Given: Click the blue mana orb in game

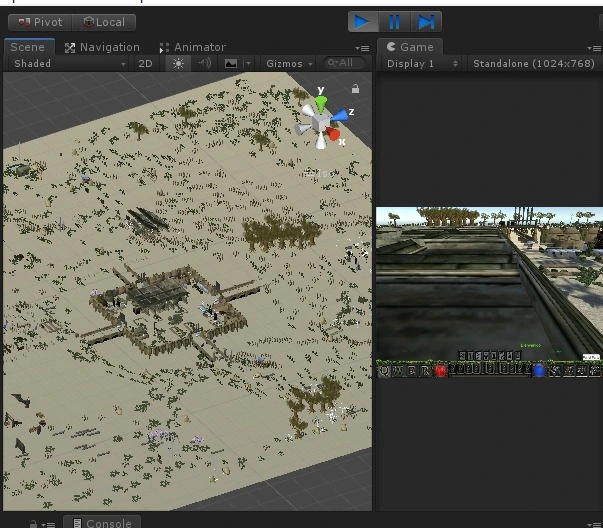Looking at the screenshot, I should tap(539, 371).
